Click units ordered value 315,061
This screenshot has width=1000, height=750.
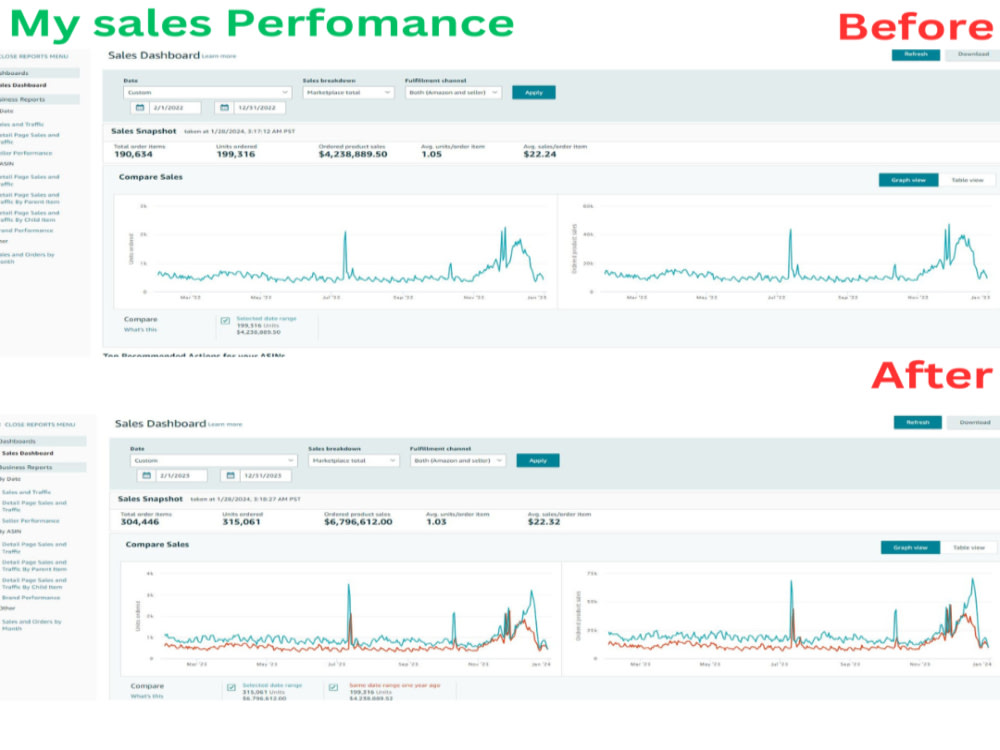(x=241, y=522)
